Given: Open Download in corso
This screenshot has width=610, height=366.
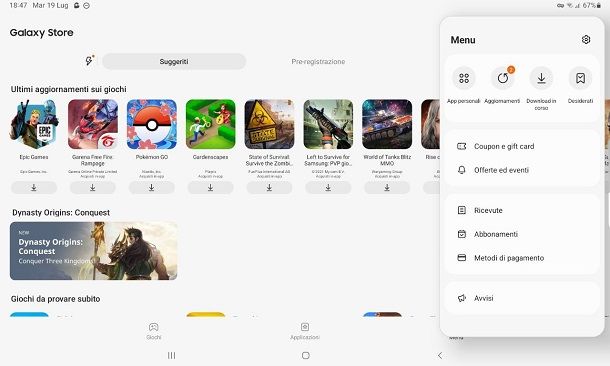Looking at the screenshot, I should [541, 88].
